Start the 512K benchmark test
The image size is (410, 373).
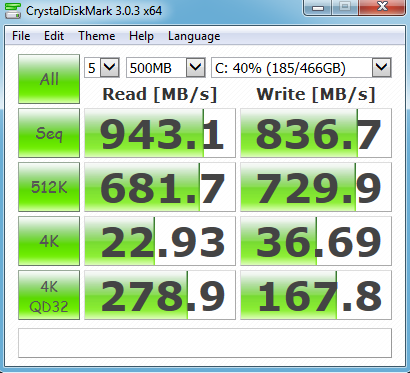pyautogui.click(x=49, y=187)
